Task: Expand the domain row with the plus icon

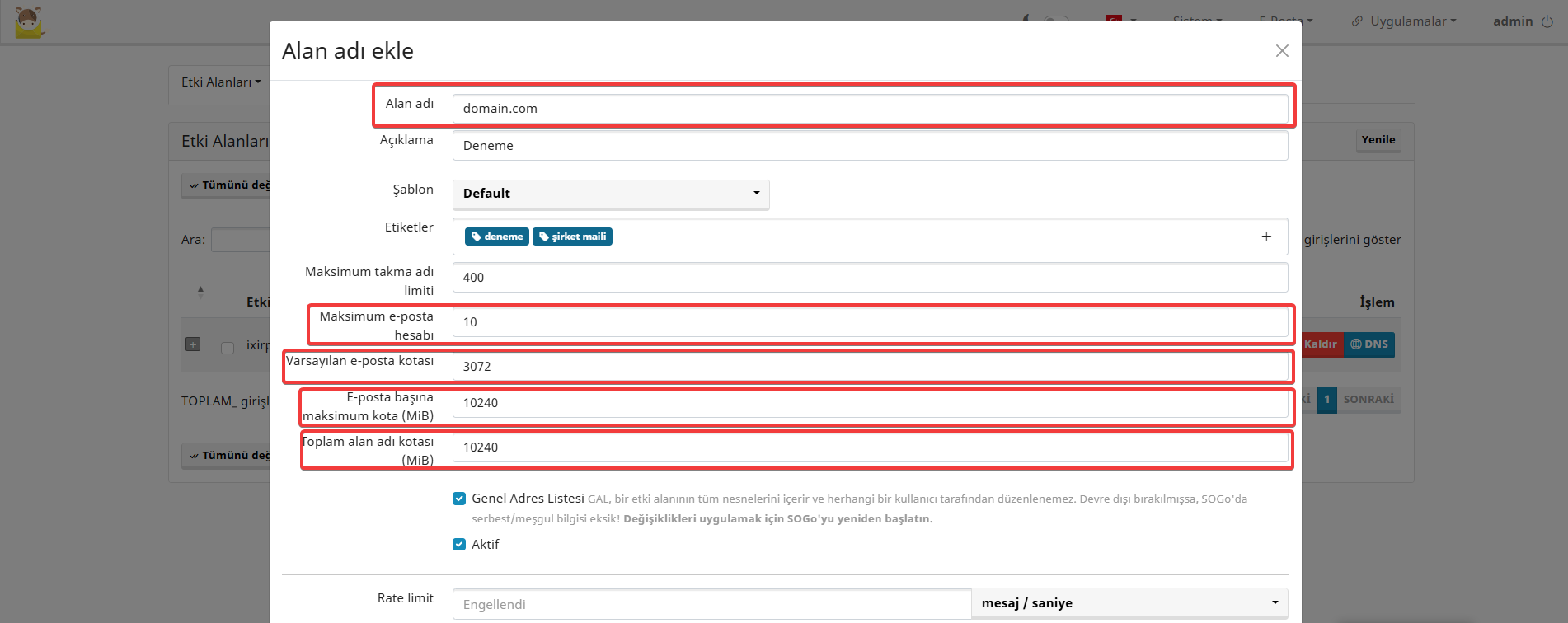Action: click(193, 344)
